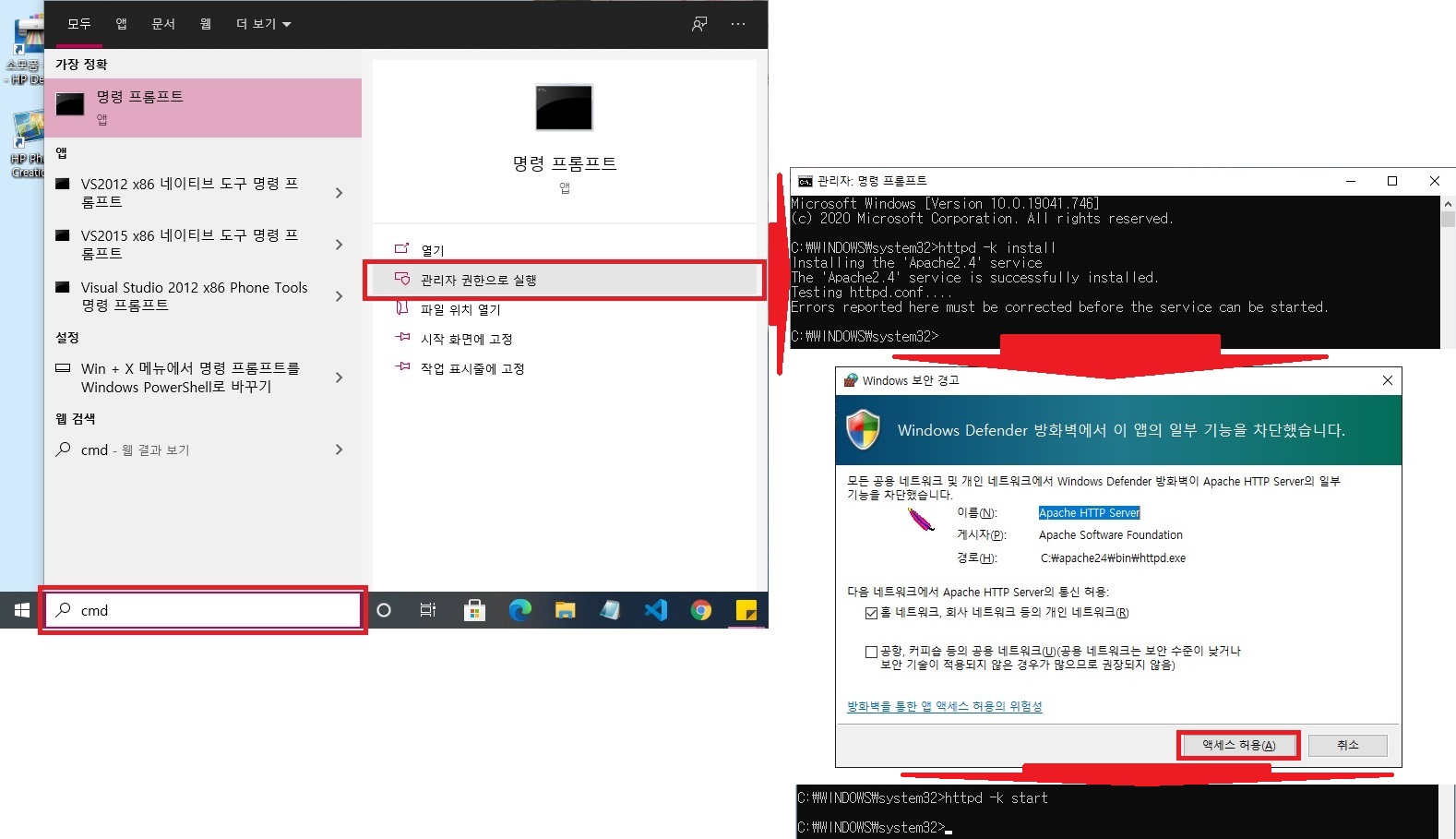
Task: Maximize the 관리자: 명령 프롬프트 window
Action: [x=1392, y=181]
